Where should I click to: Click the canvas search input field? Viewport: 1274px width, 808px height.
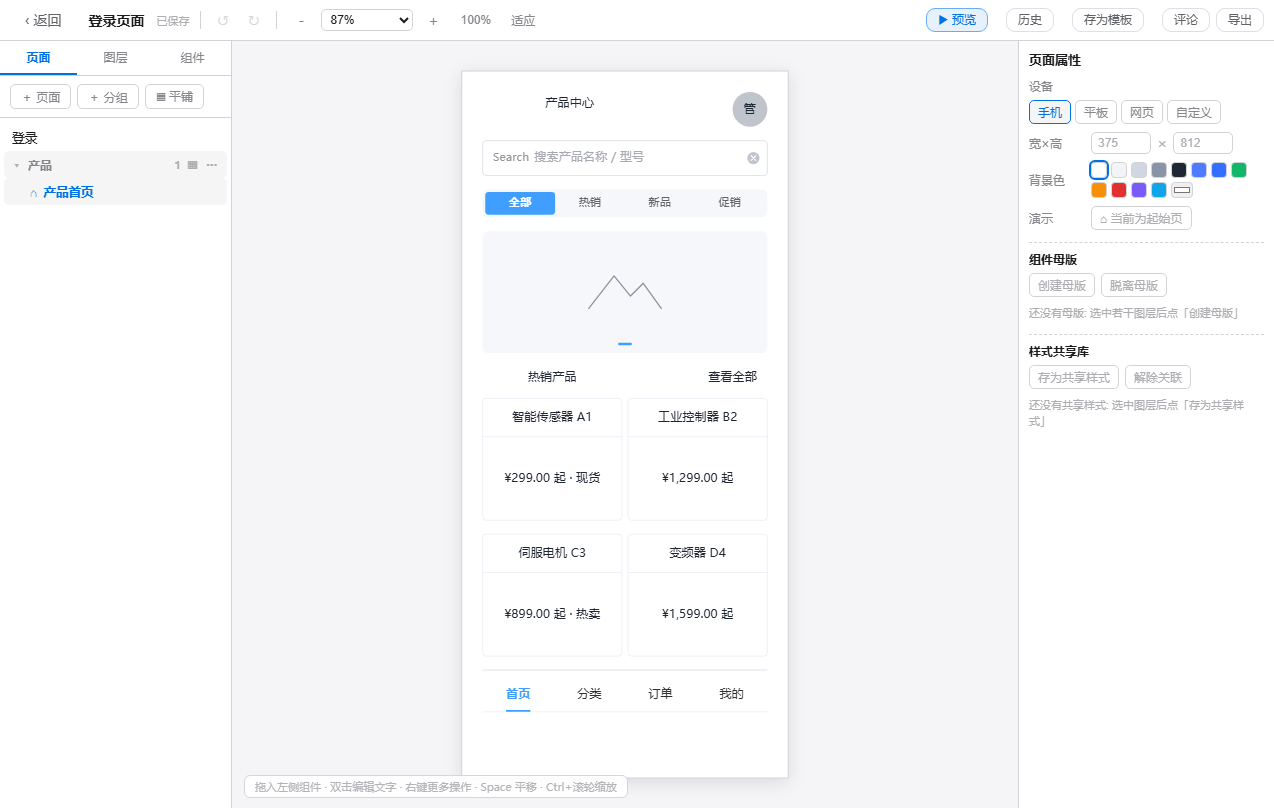click(625, 158)
